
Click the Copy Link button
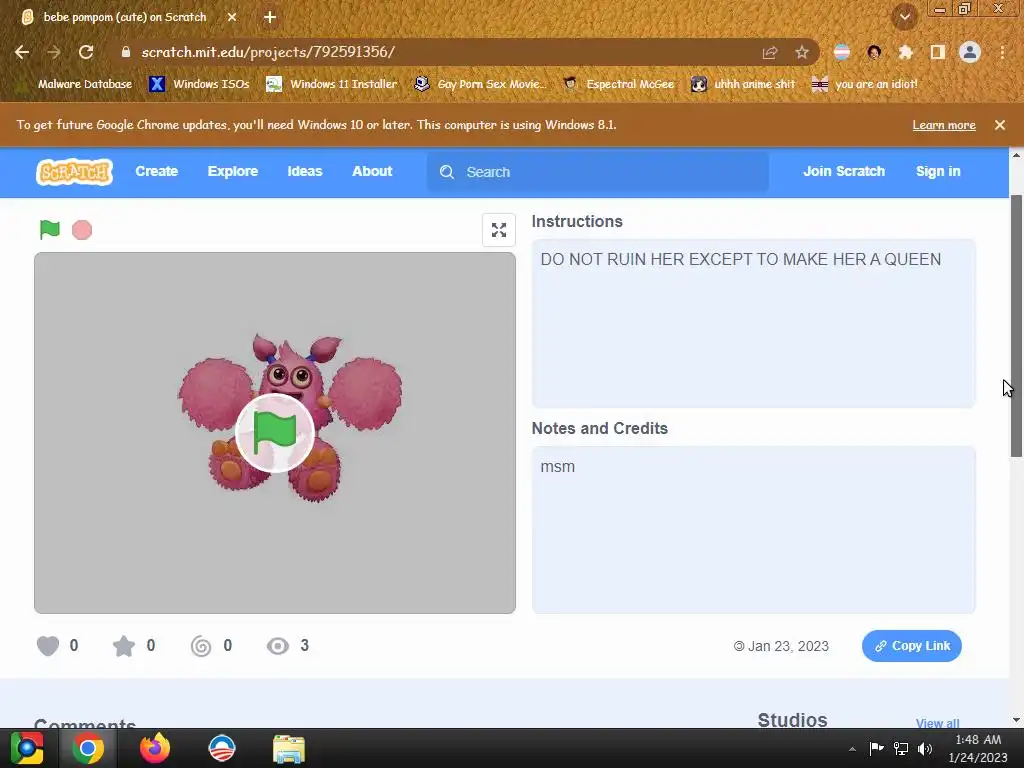(912, 646)
